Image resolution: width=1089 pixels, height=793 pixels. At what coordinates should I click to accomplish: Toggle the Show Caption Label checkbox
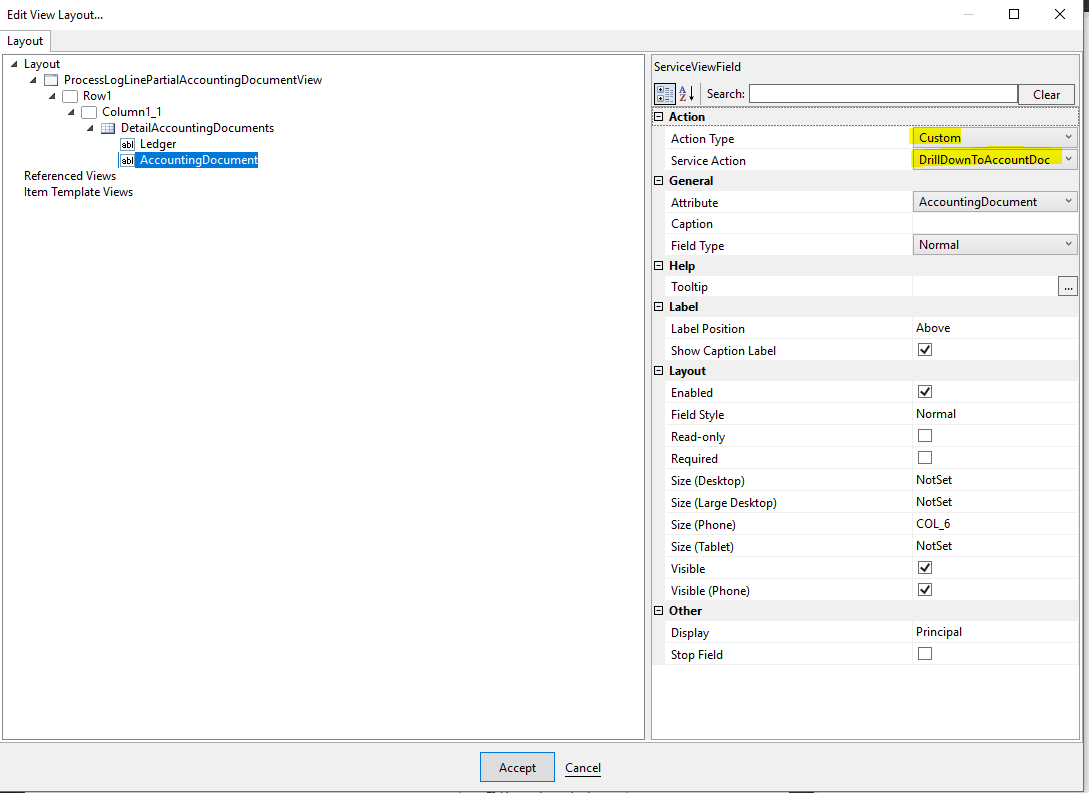pos(924,350)
